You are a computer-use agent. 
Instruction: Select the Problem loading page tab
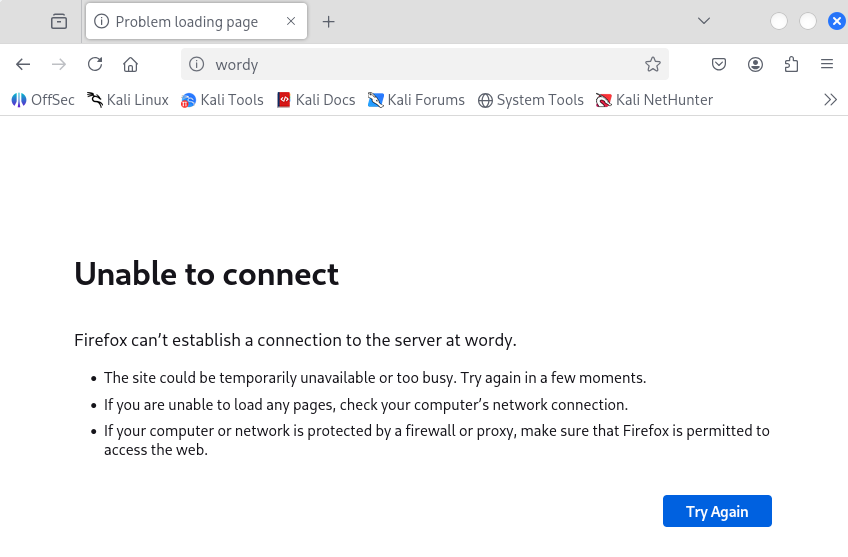pyautogui.click(x=186, y=21)
